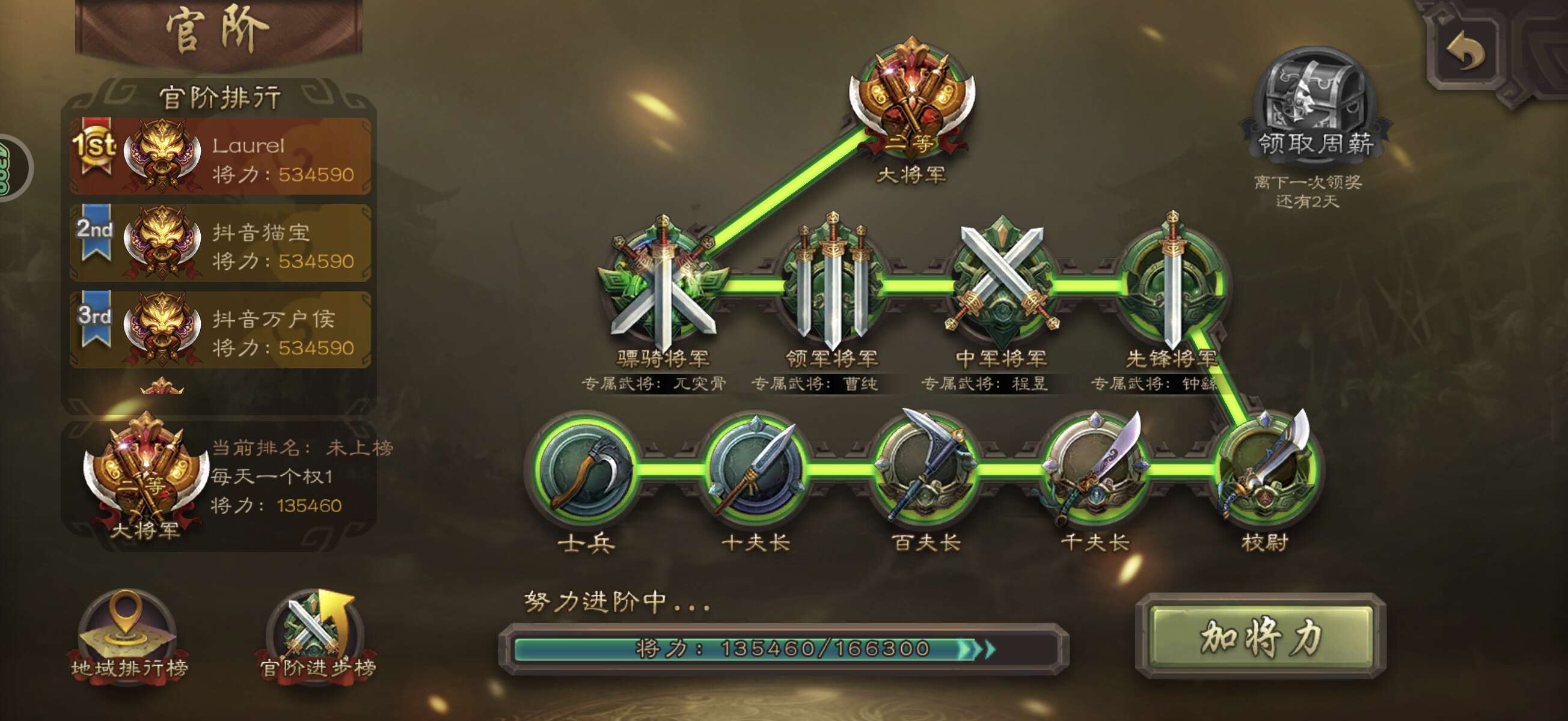
Task: Select third-place 抖音万户侯 ranking entry
Action: click(220, 329)
